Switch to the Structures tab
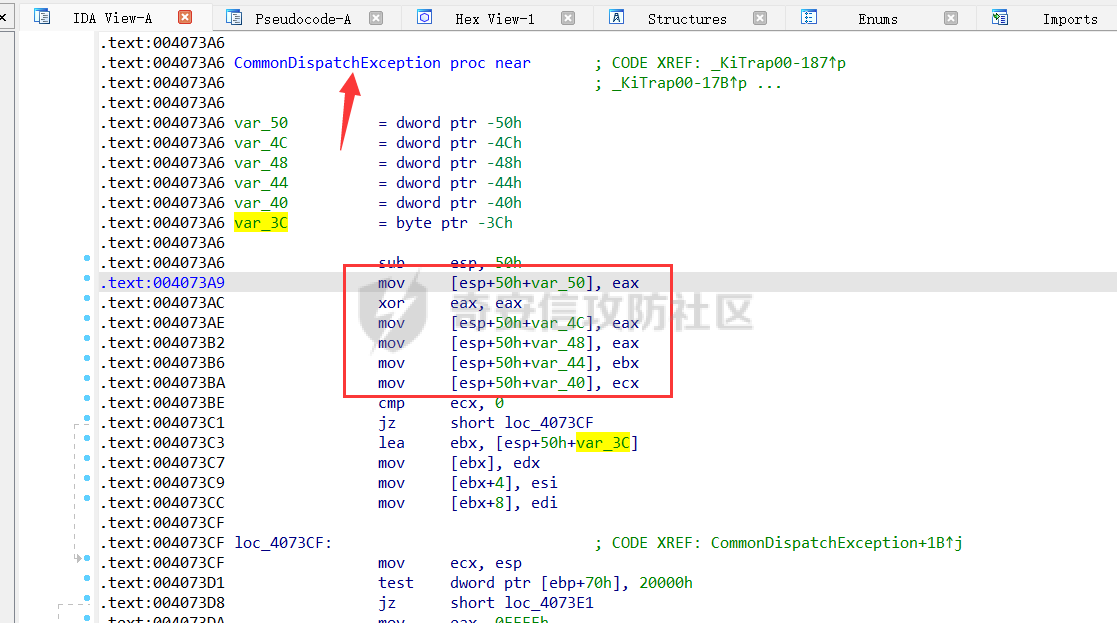Viewport: 1117px width, 623px height. 687,19
